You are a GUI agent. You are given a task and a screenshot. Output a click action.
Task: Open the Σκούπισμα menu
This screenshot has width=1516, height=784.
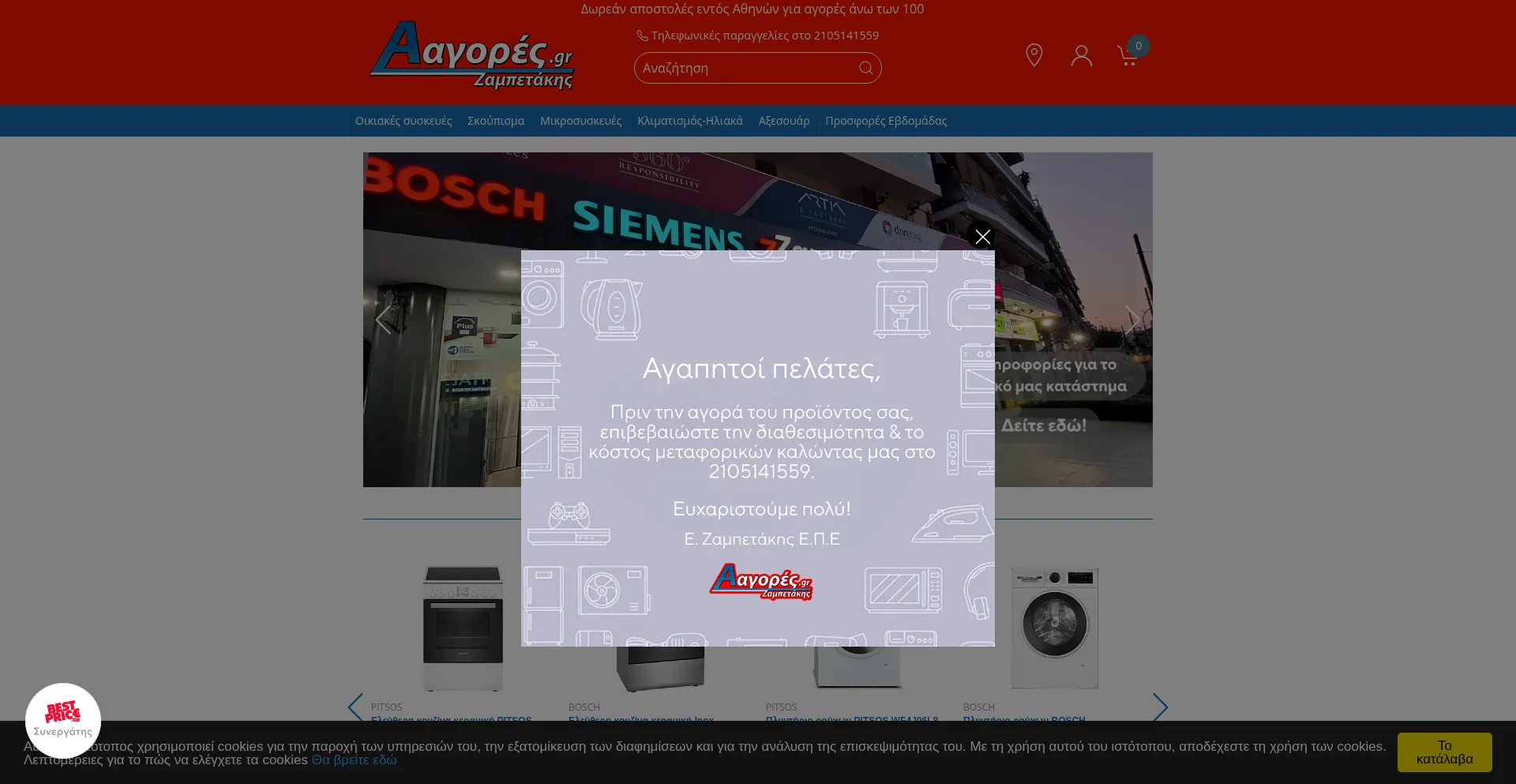496,121
